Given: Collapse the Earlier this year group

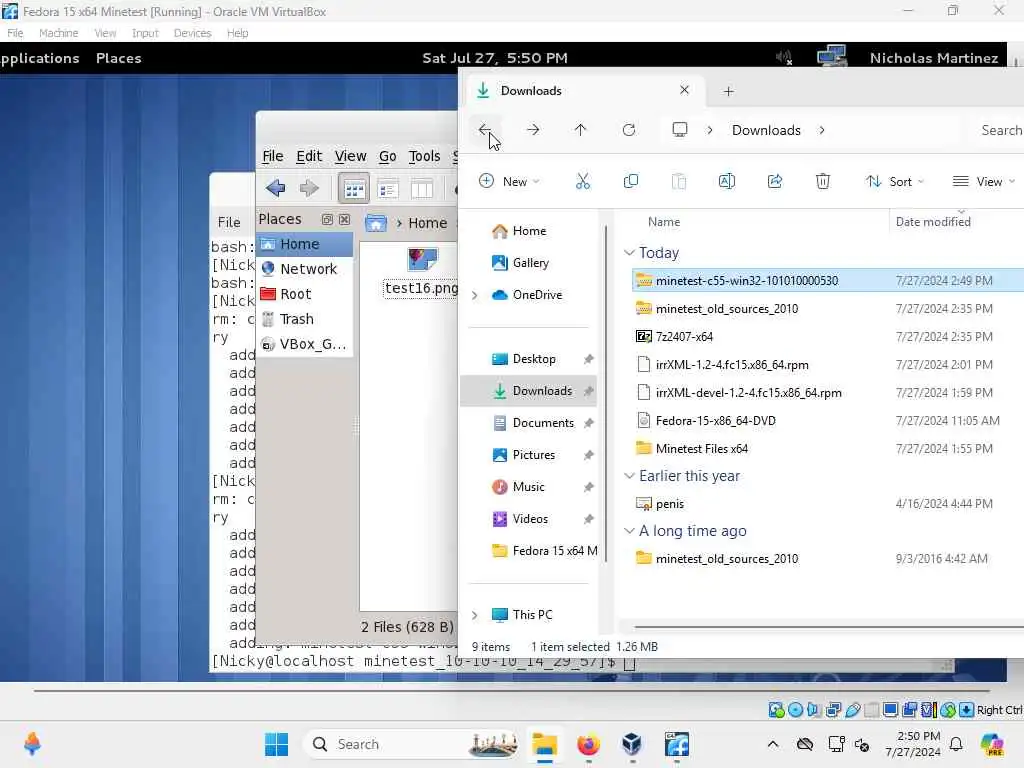Looking at the screenshot, I should (629, 475).
